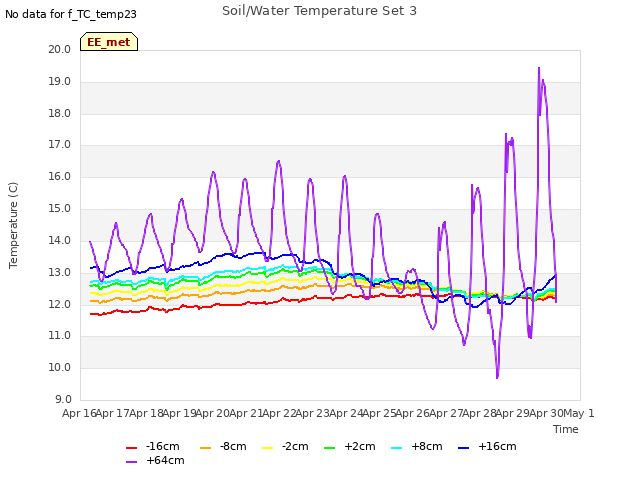
Task: Click the 14.0 y-axis tick label
Action: (x=60, y=240)
